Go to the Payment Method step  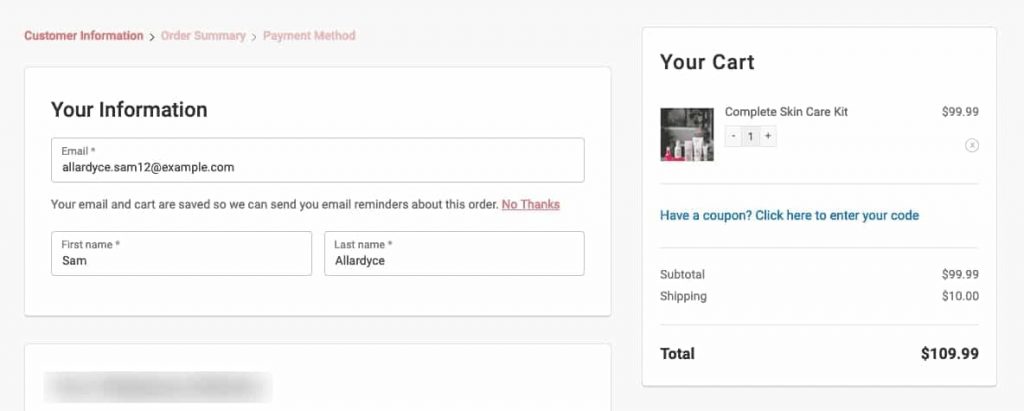point(309,35)
